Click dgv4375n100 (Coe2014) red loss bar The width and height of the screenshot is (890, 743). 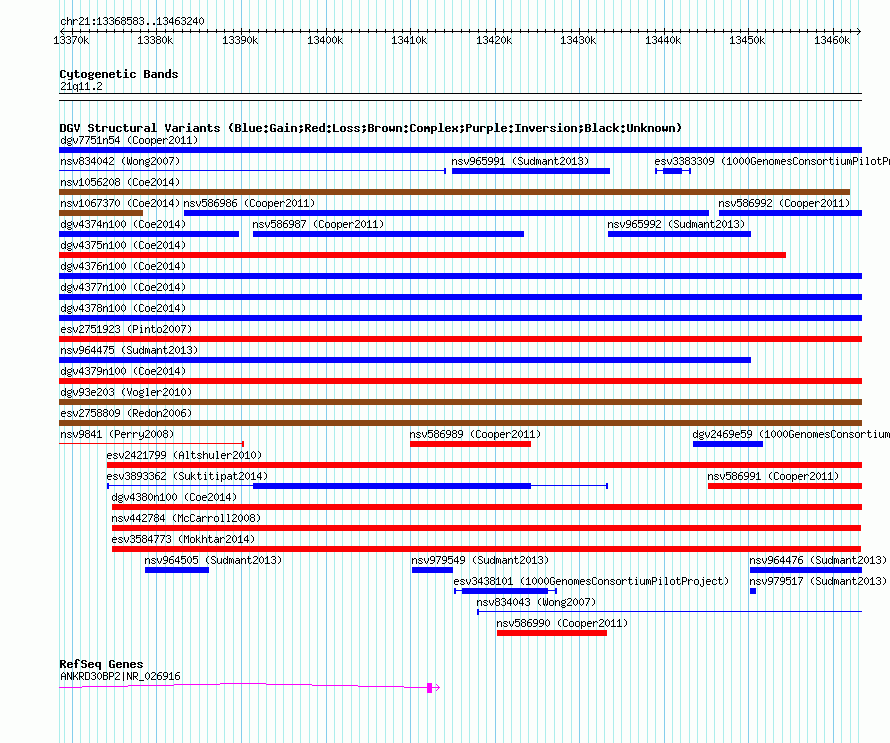[422, 255]
